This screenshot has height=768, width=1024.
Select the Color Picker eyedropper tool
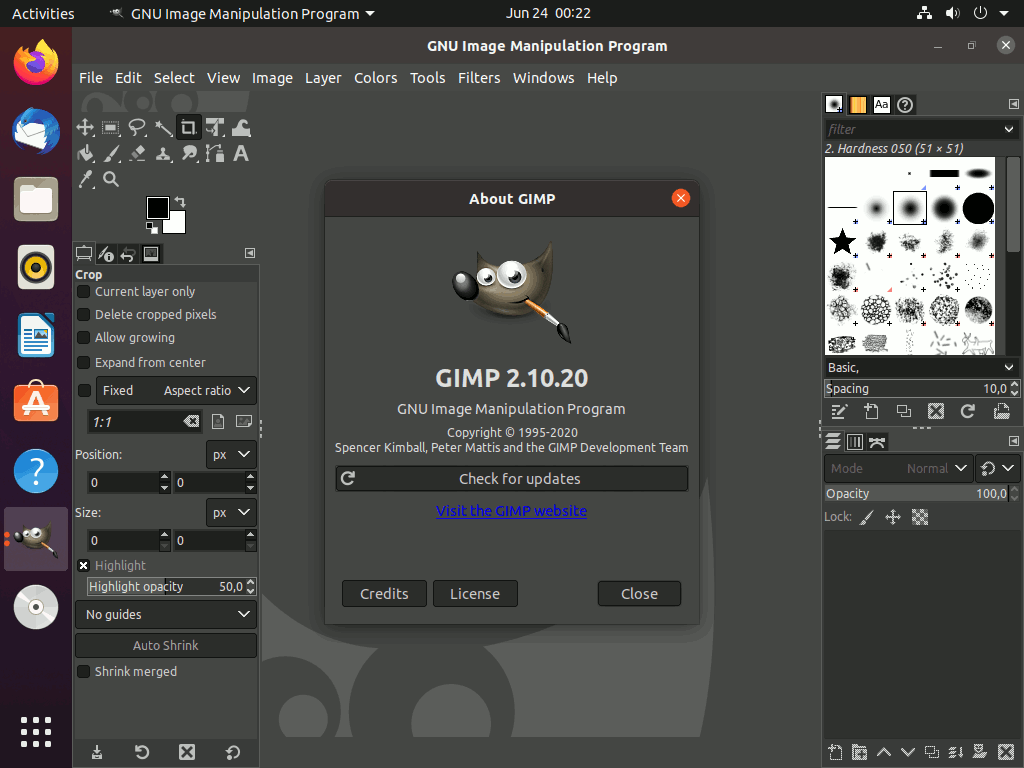pos(85,179)
